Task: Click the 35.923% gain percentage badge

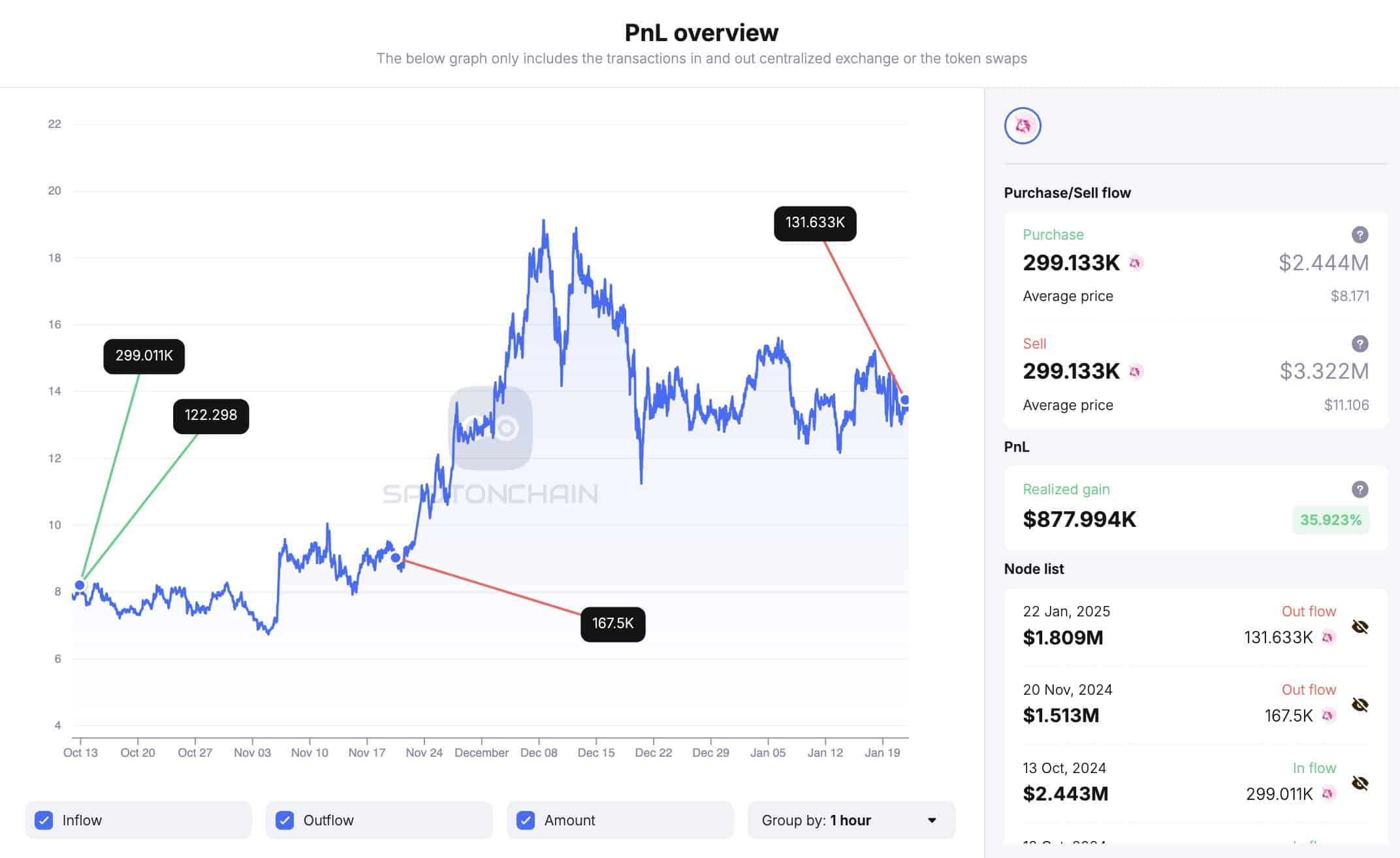Action: pos(1330,520)
